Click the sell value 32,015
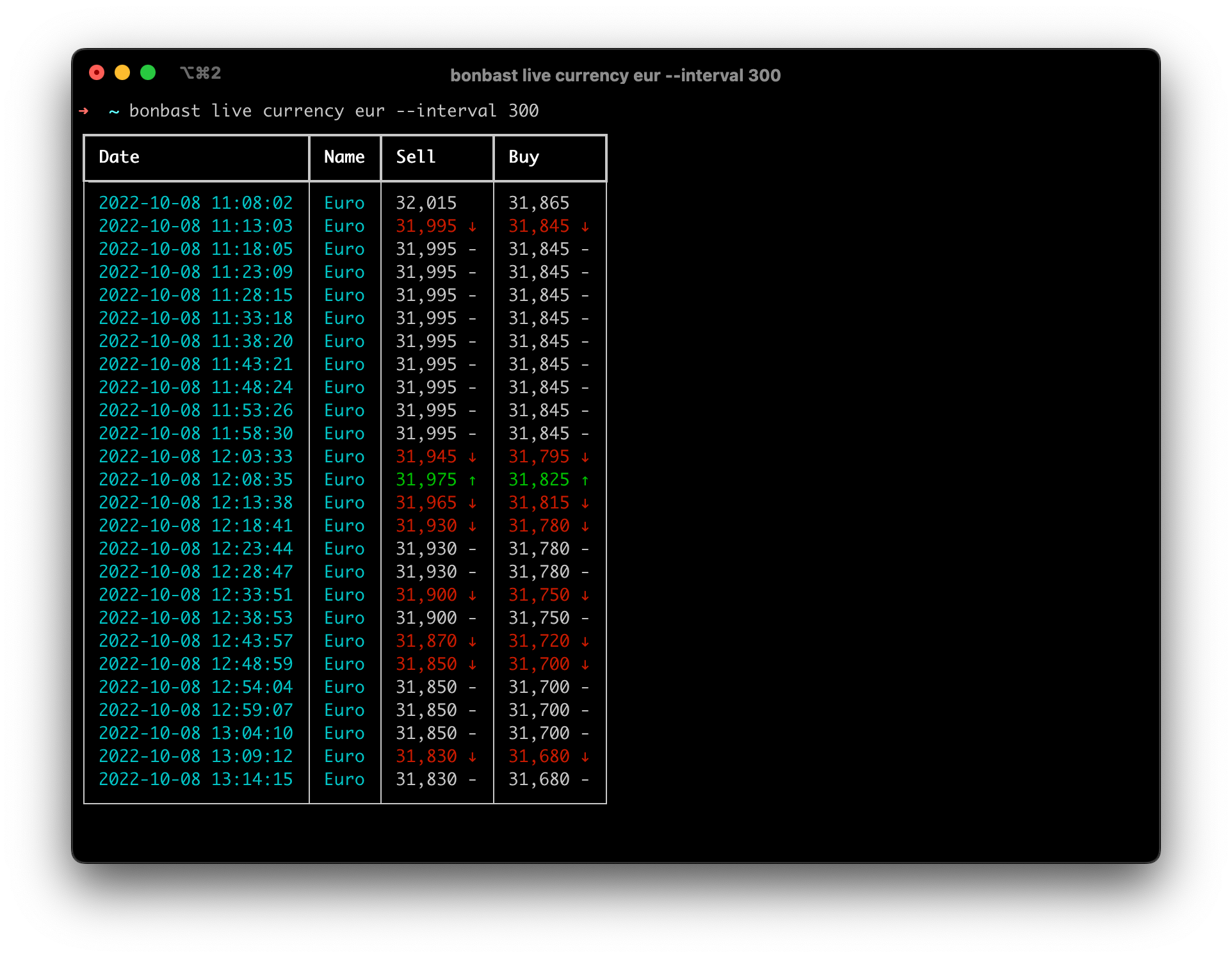 point(426,204)
